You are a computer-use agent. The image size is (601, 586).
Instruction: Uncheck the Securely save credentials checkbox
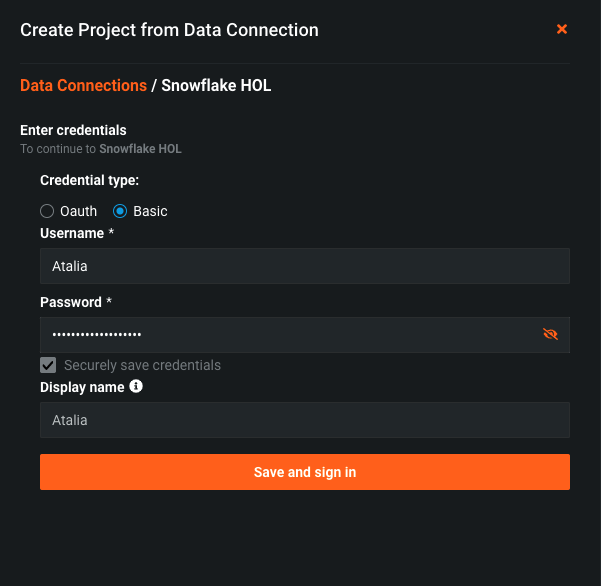[x=48, y=365]
